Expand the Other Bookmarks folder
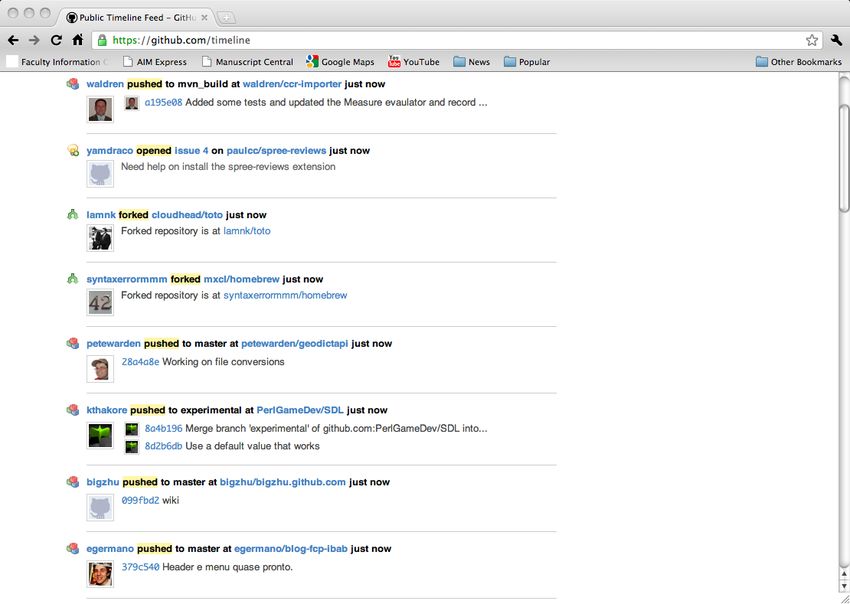The image size is (850, 604). pos(799,62)
